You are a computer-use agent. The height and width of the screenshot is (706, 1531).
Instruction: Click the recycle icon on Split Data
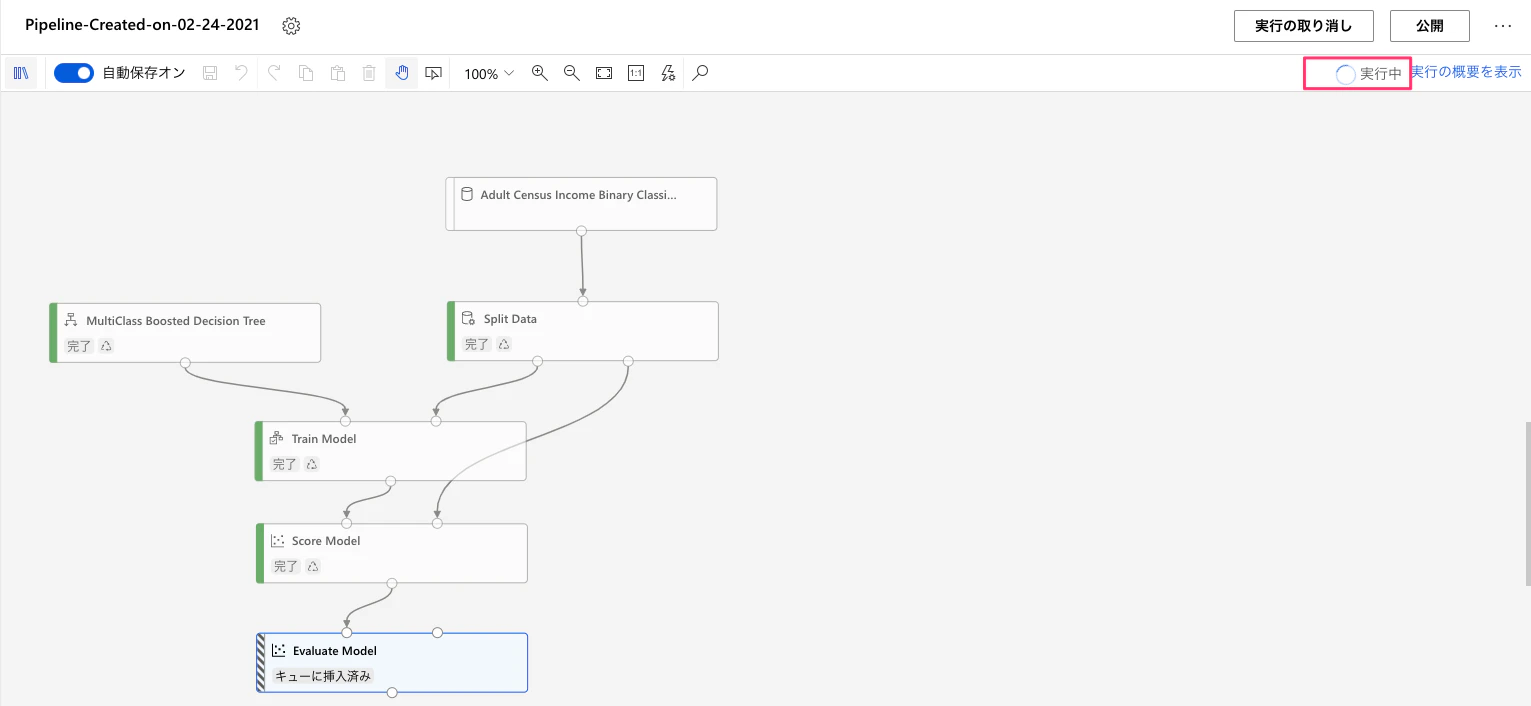(504, 344)
